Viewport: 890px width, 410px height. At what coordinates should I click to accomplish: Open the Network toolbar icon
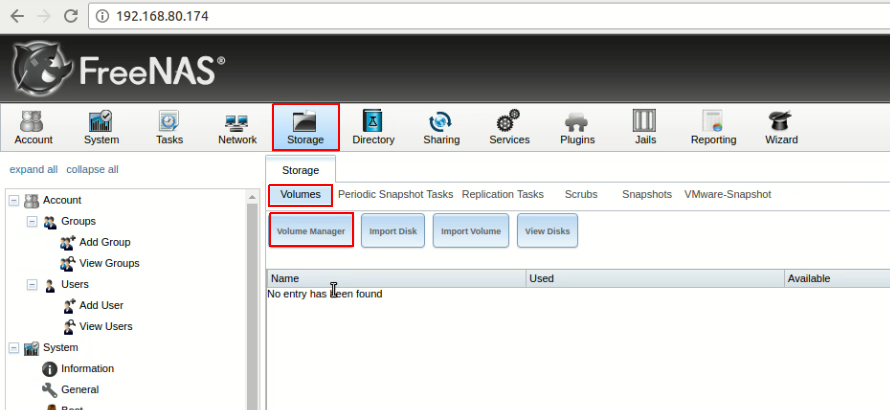point(237,127)
